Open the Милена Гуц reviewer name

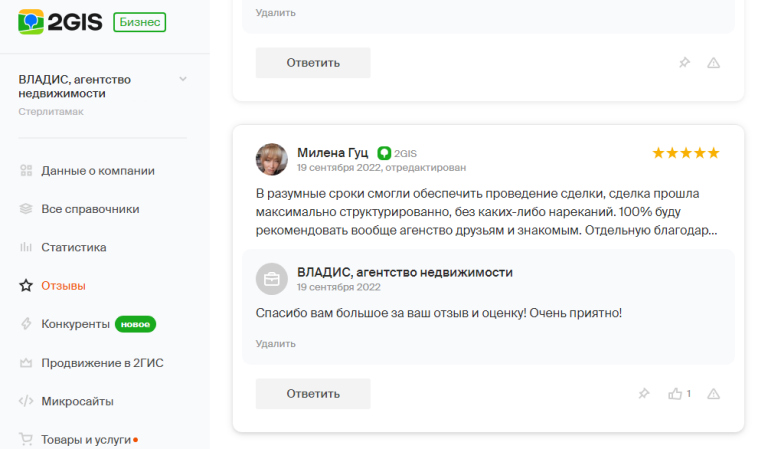[333, 153]
